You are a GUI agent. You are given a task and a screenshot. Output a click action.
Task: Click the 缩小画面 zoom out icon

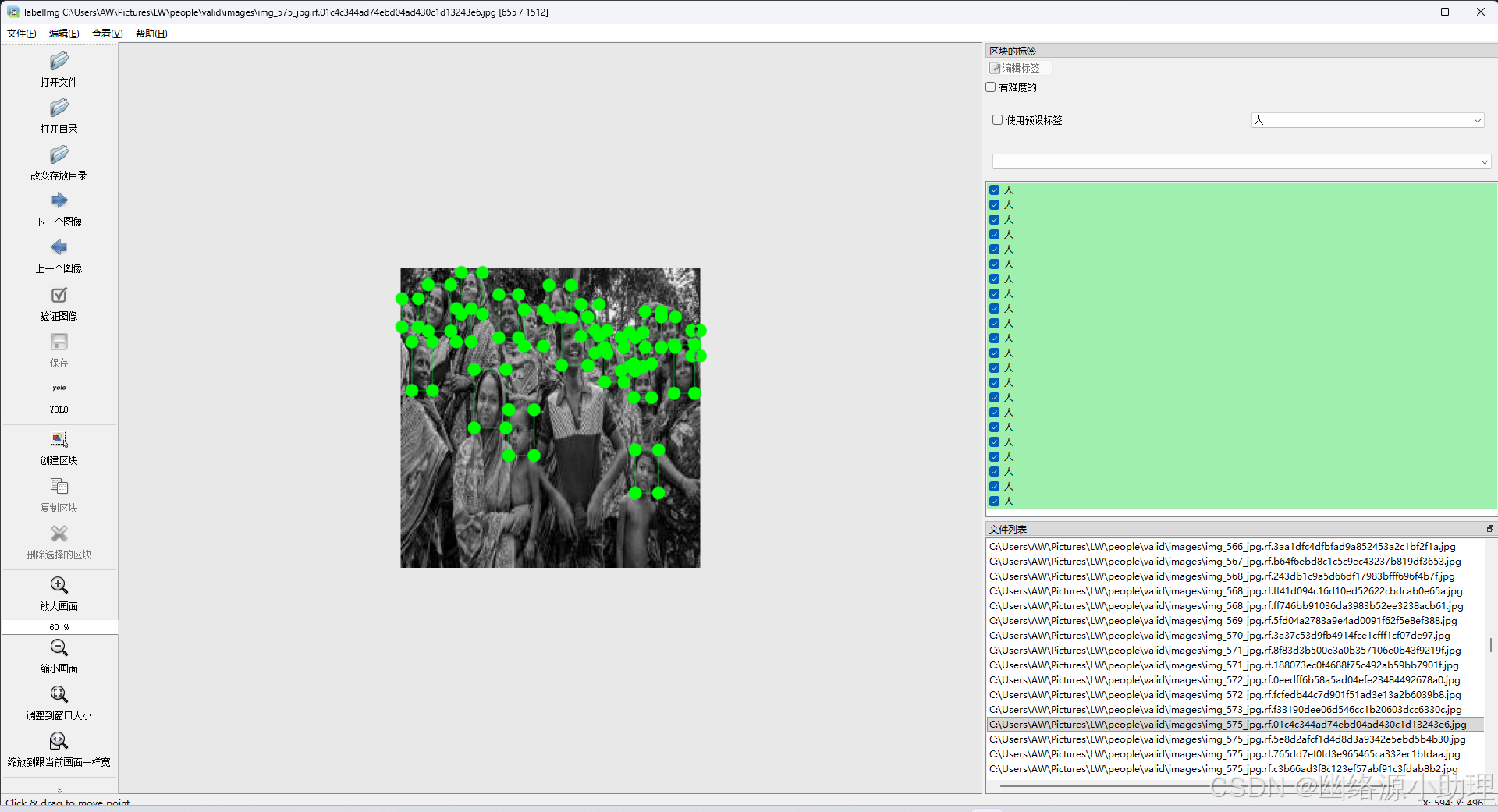59,647
